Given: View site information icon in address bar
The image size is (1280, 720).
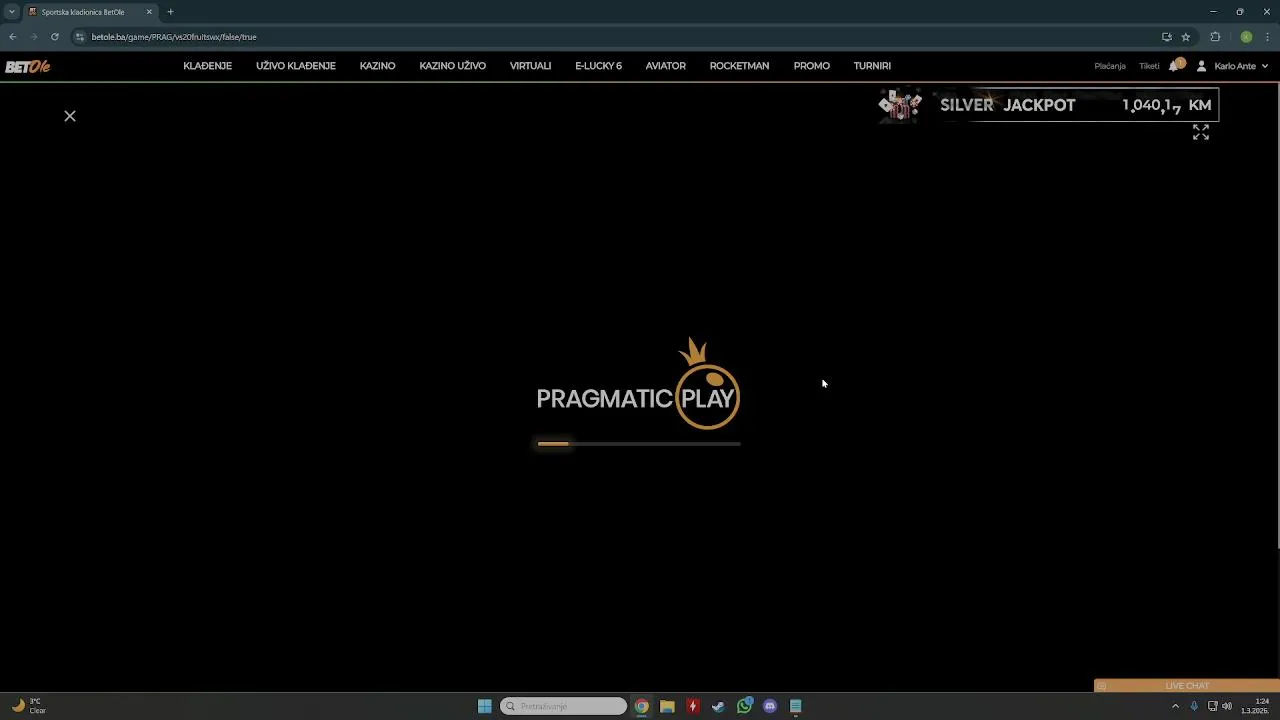Looking at the screenshot, I should [80, 37].
